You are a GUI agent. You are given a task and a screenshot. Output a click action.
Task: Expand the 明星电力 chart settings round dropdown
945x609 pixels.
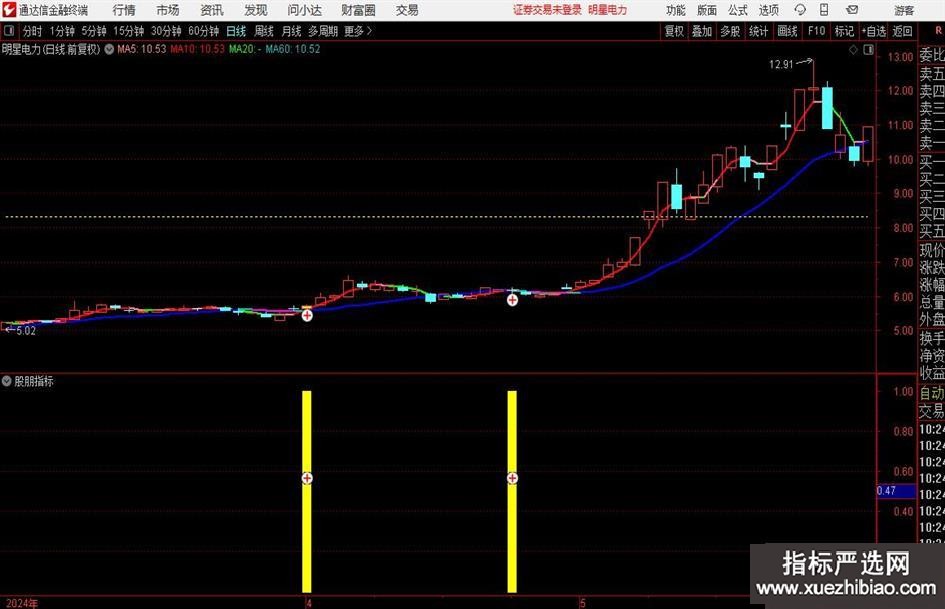[x=109, y=49]
